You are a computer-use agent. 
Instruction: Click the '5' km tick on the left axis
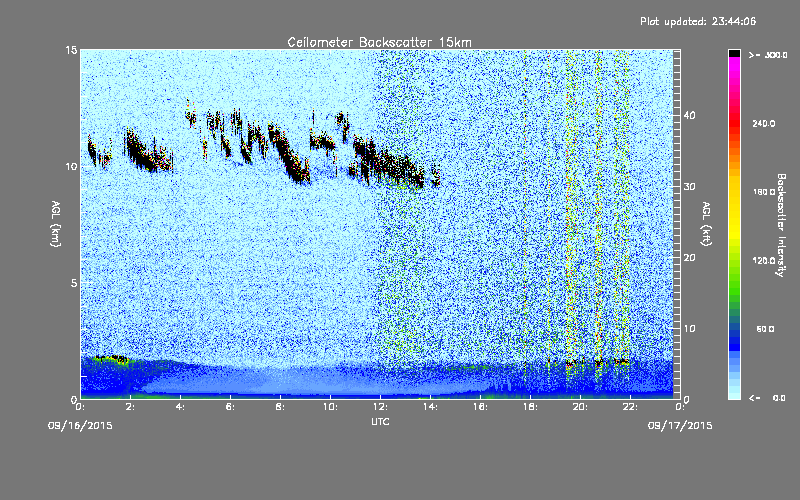pyautogui.click(x=74, y=283)
